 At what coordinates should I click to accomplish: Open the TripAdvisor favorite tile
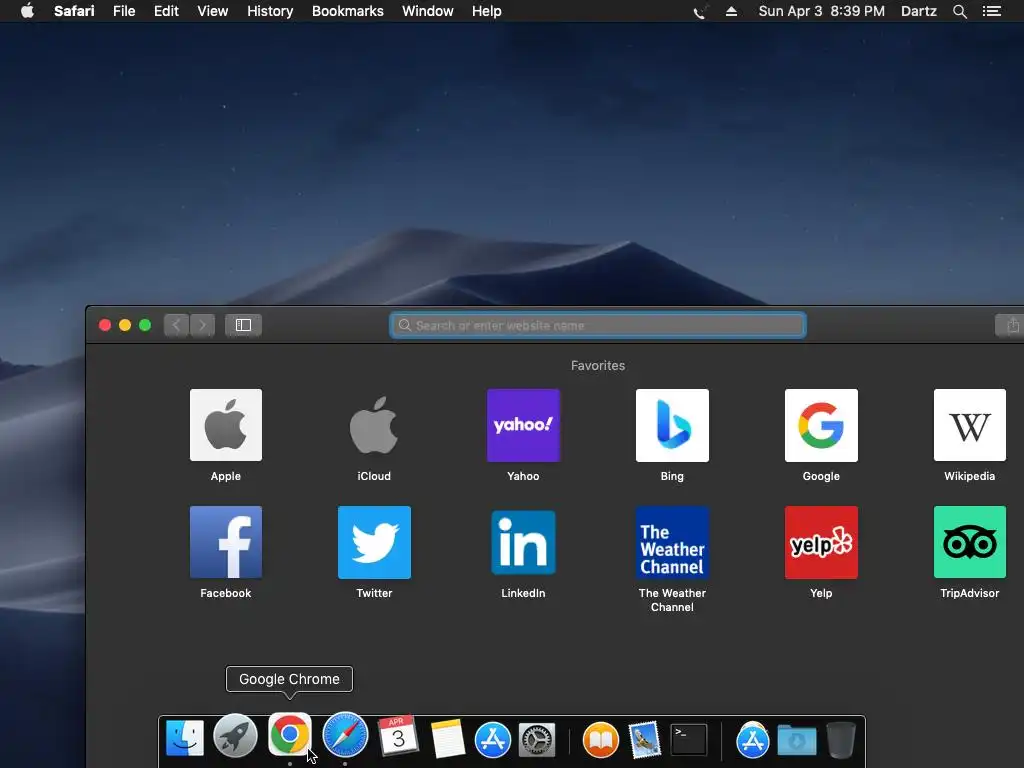pos(970,542)
